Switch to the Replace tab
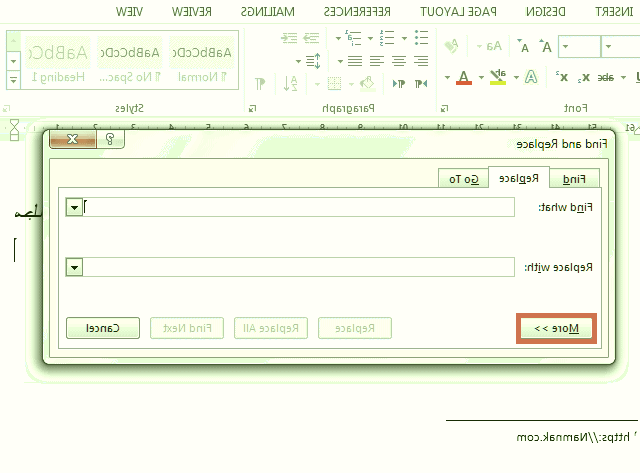The width and height of the screenshot is (640, 473). point(519,178)
